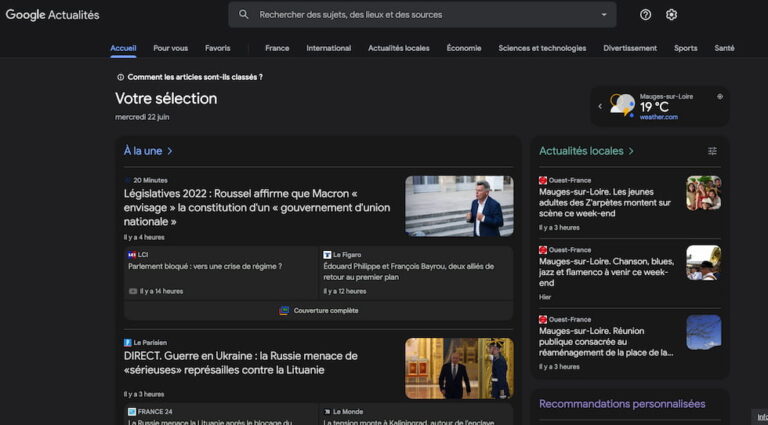Image resolution: width=768 pixels, height=425 pixels.
Task: Click the info icon beside article ranking question
Action: tap(120, 77)
